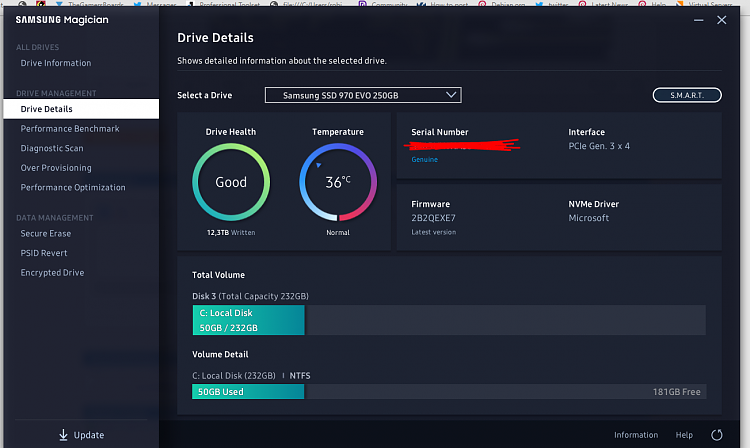Open Encrypted Drive page

[x=52, y=273]
